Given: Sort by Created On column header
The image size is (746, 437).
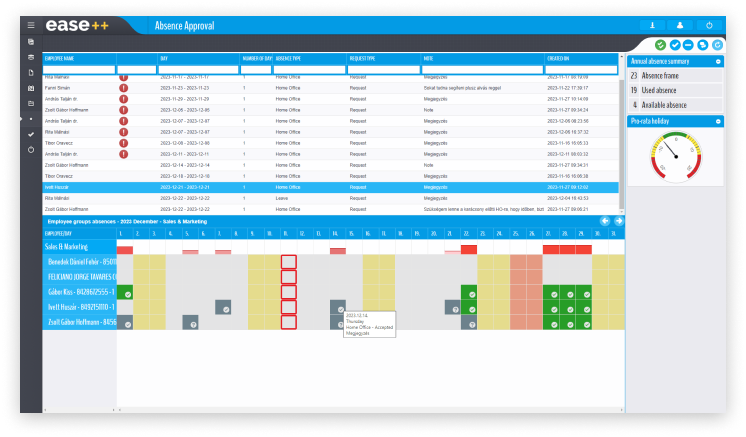Looking at the screenshot, I should point(581,58).
